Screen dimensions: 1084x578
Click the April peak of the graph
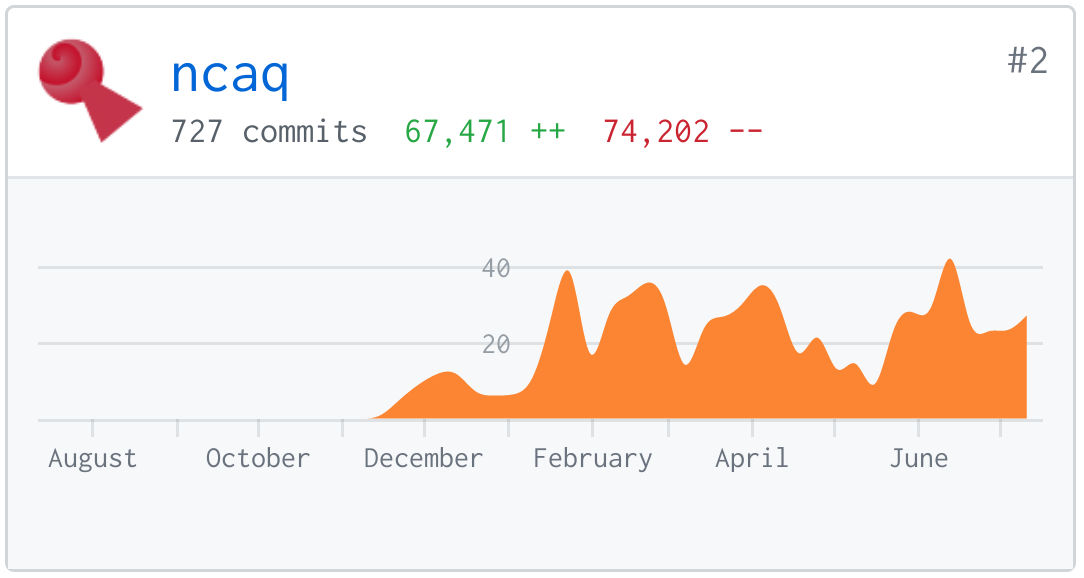tap(763, 290)
